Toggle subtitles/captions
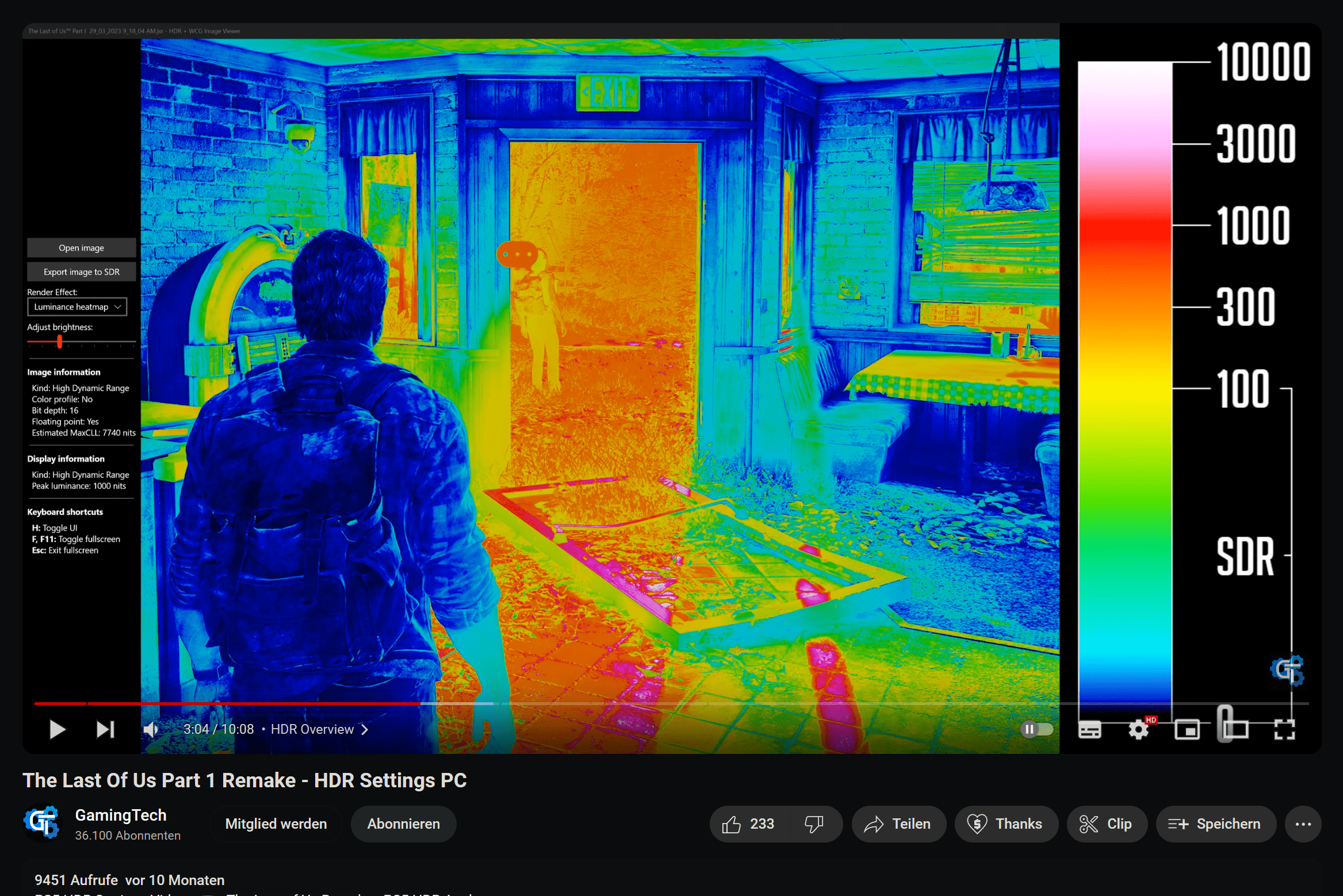The width and height of the screenshot is (1343, 896). tap(1089, 729)
